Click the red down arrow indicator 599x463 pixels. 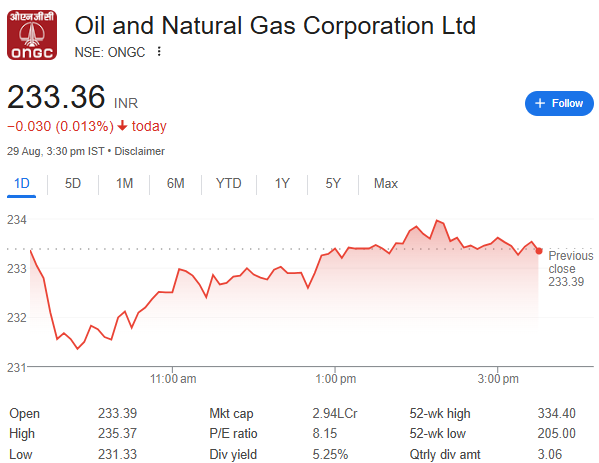(122, 126)
